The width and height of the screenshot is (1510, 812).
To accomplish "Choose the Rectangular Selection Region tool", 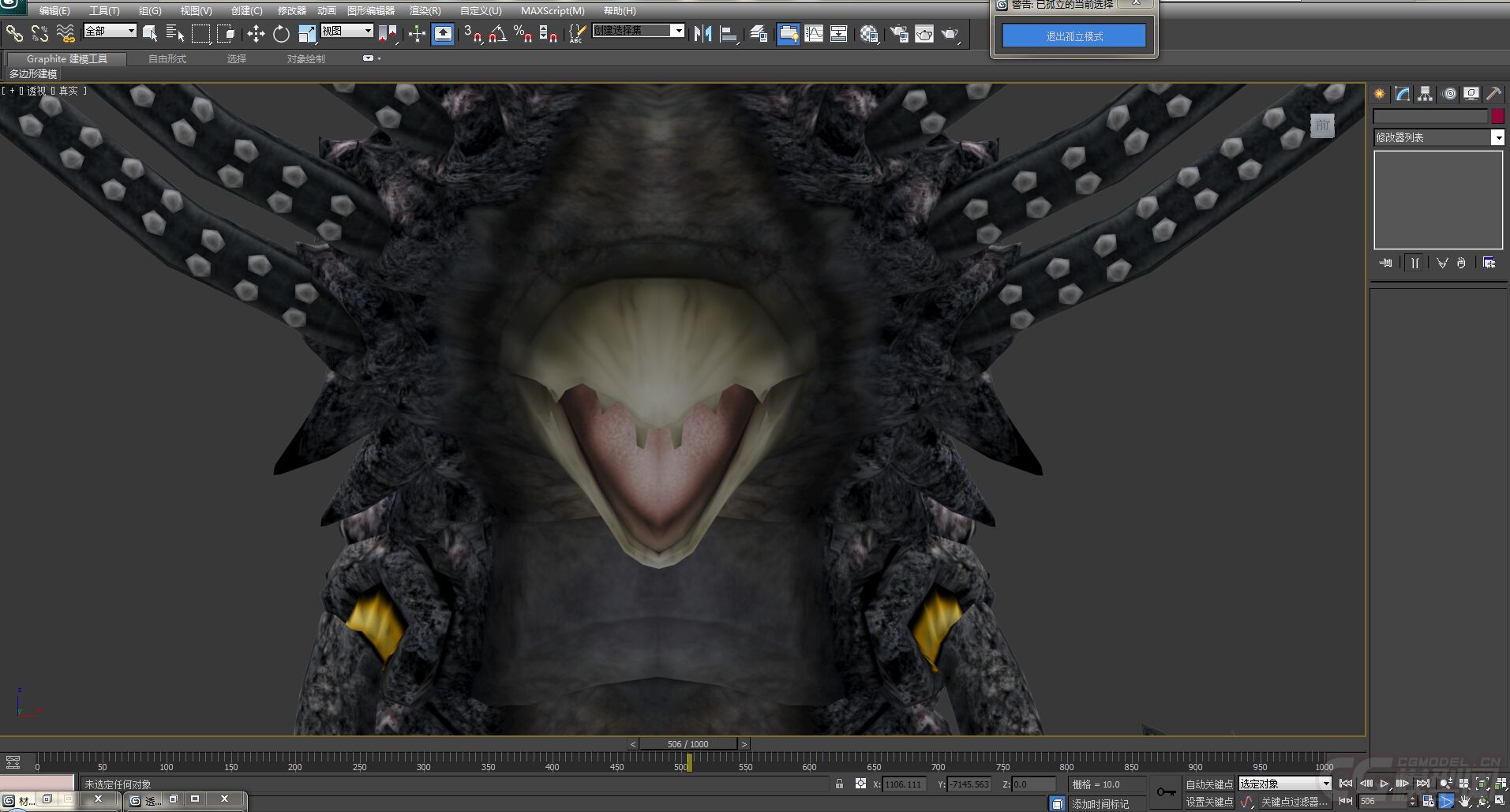I will pos(200,33).
